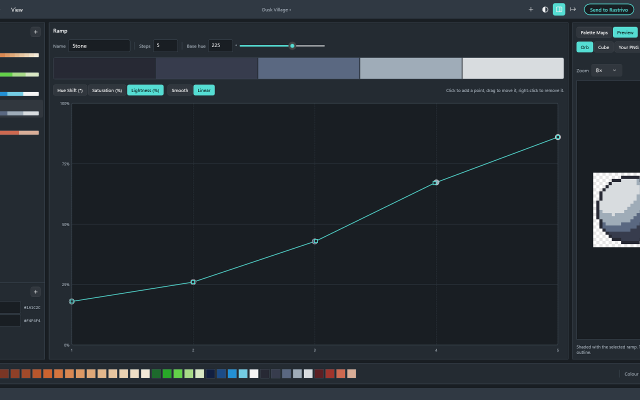Select the darkest first ramp color step
Viewport: 640px width, 400px height.
104,68
